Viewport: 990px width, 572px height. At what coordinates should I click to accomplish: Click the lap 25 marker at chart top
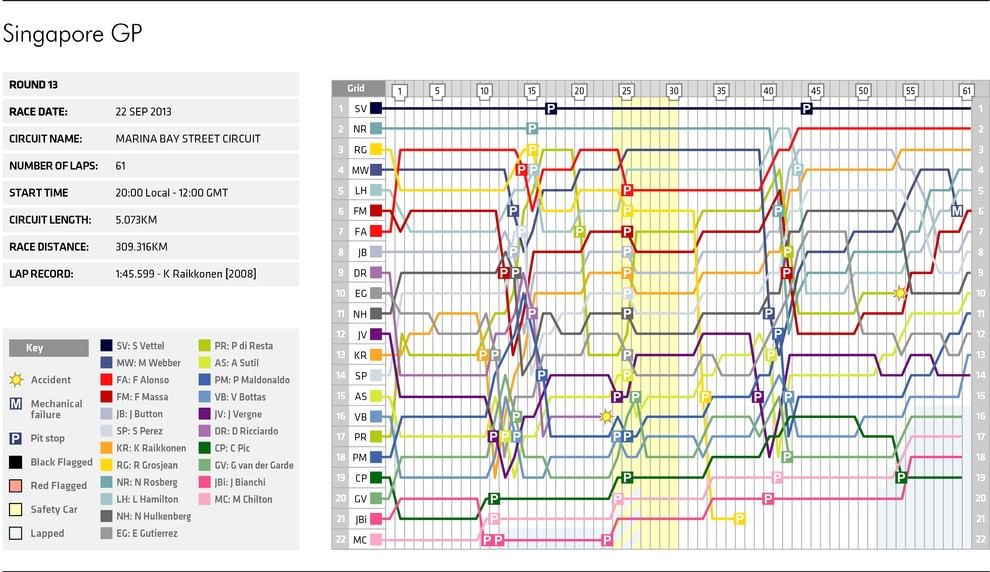click(x=626, y=91)
